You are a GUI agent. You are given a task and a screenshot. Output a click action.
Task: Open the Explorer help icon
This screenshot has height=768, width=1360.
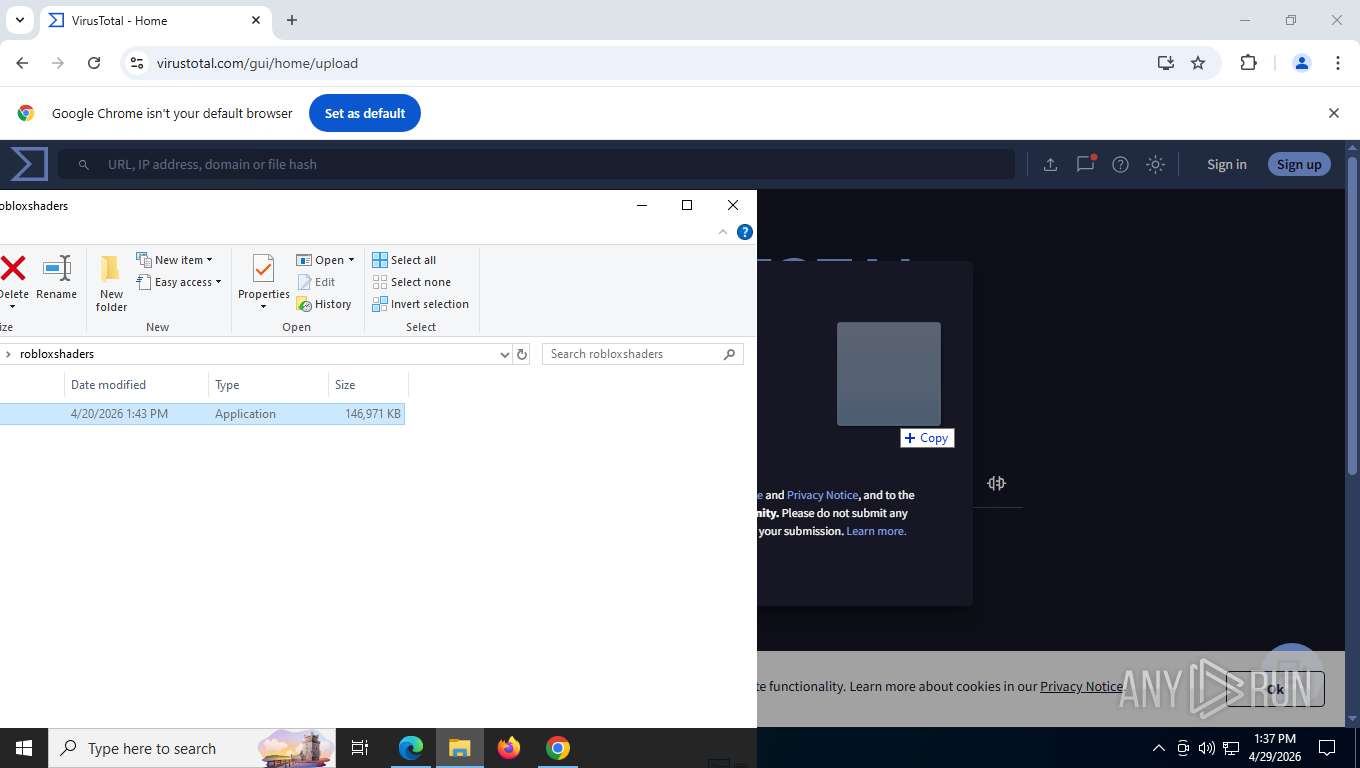coord(744,232)
